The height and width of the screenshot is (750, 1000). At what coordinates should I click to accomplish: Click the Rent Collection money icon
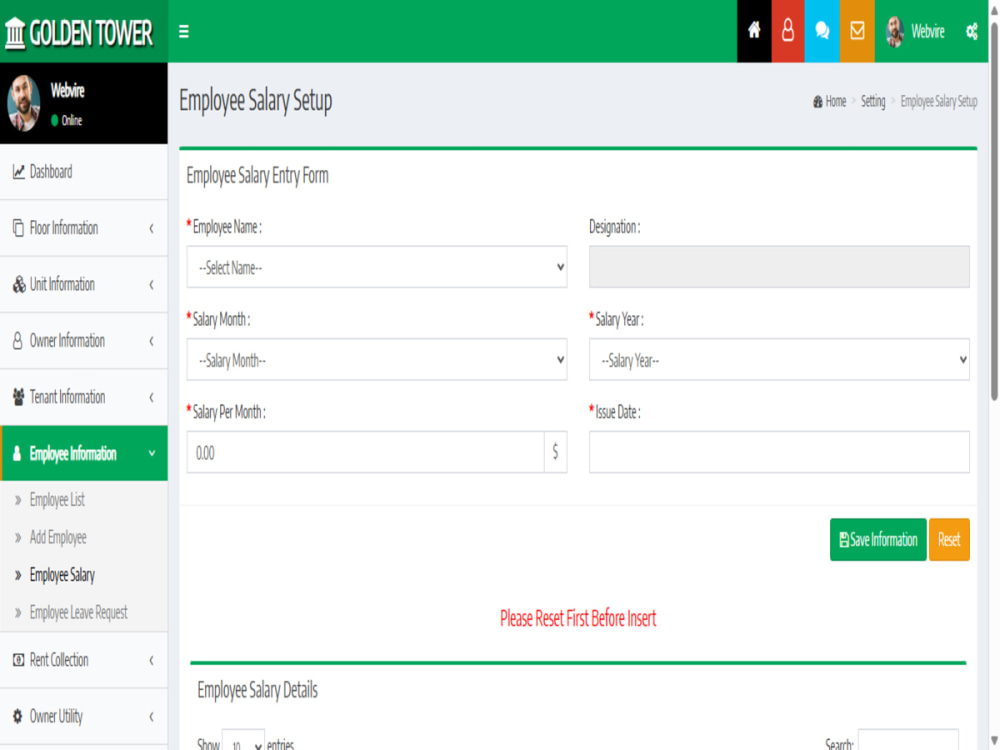coord(18,659)
